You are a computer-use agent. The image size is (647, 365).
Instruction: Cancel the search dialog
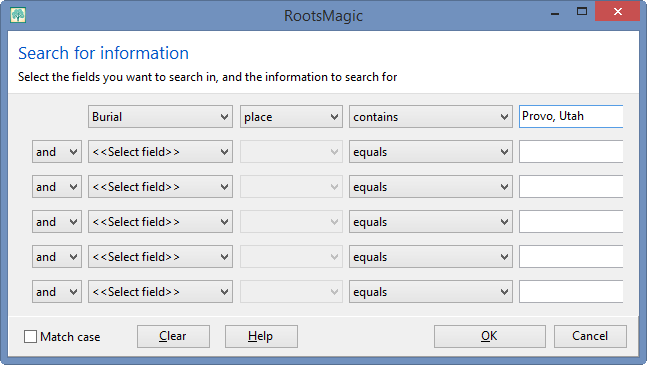point(590,337)
